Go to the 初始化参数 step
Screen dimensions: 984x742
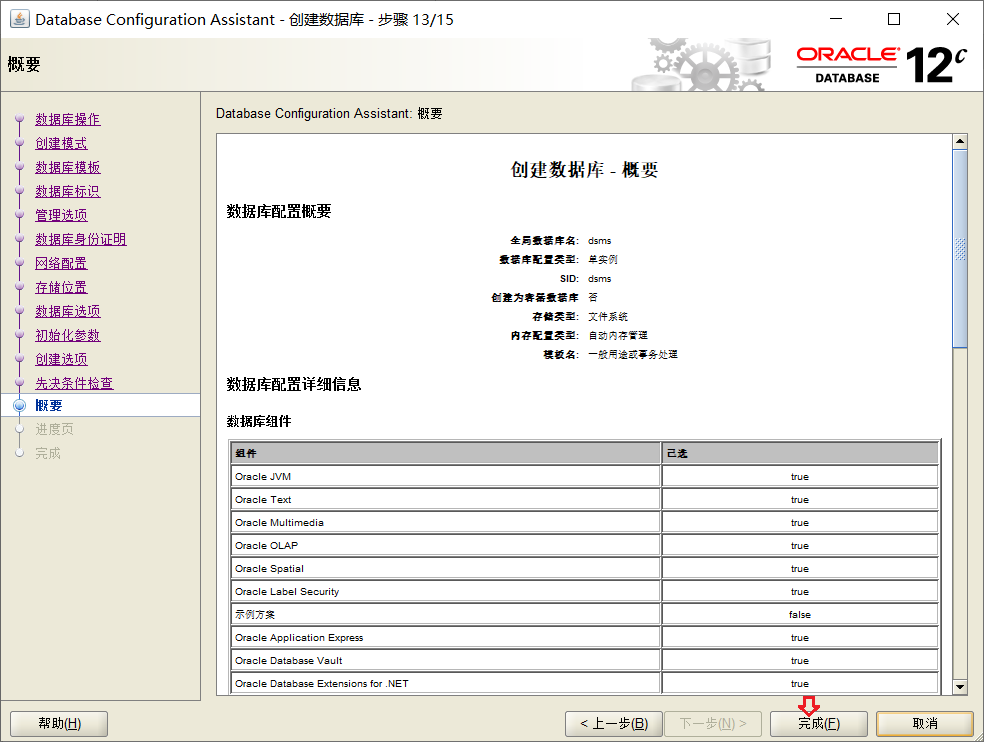[x=68, y=335]
